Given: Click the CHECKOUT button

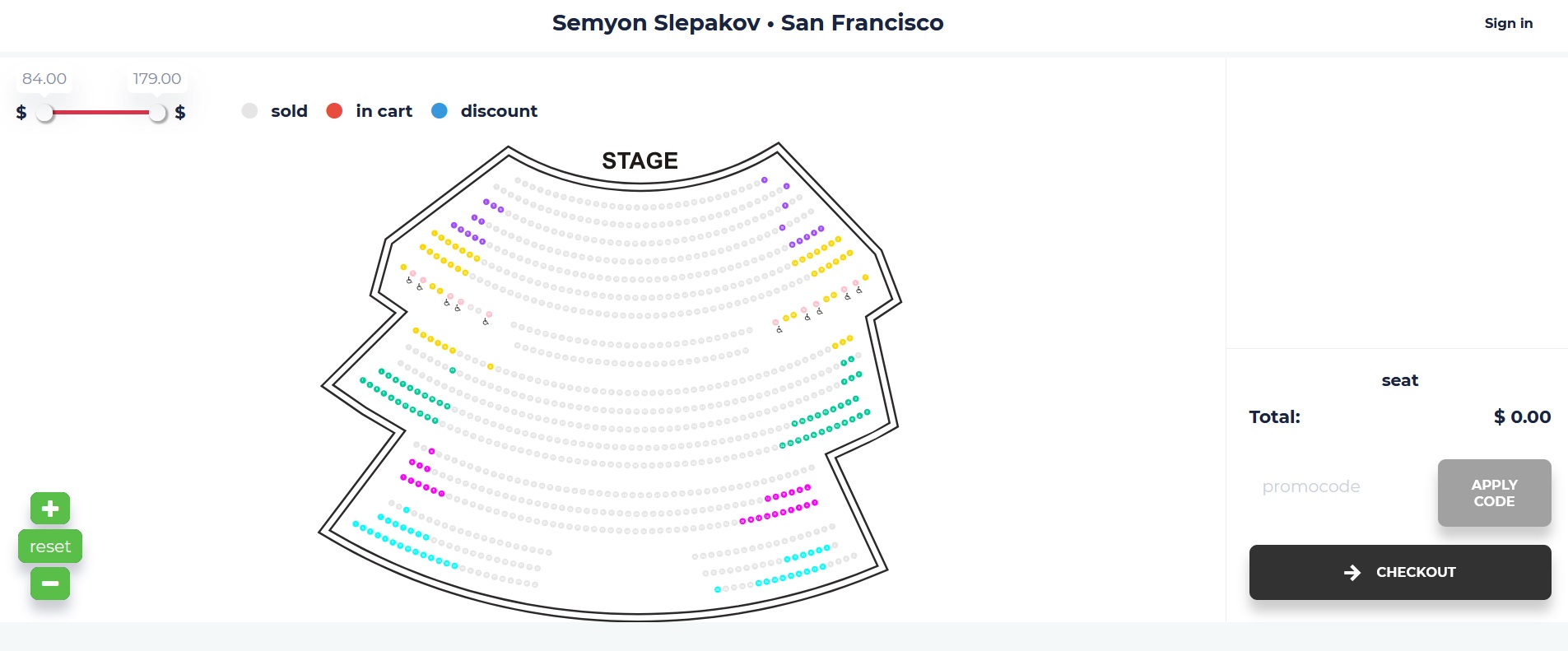Looking at the screenshot, I should pyautogui.click(x=1400, y=572).
